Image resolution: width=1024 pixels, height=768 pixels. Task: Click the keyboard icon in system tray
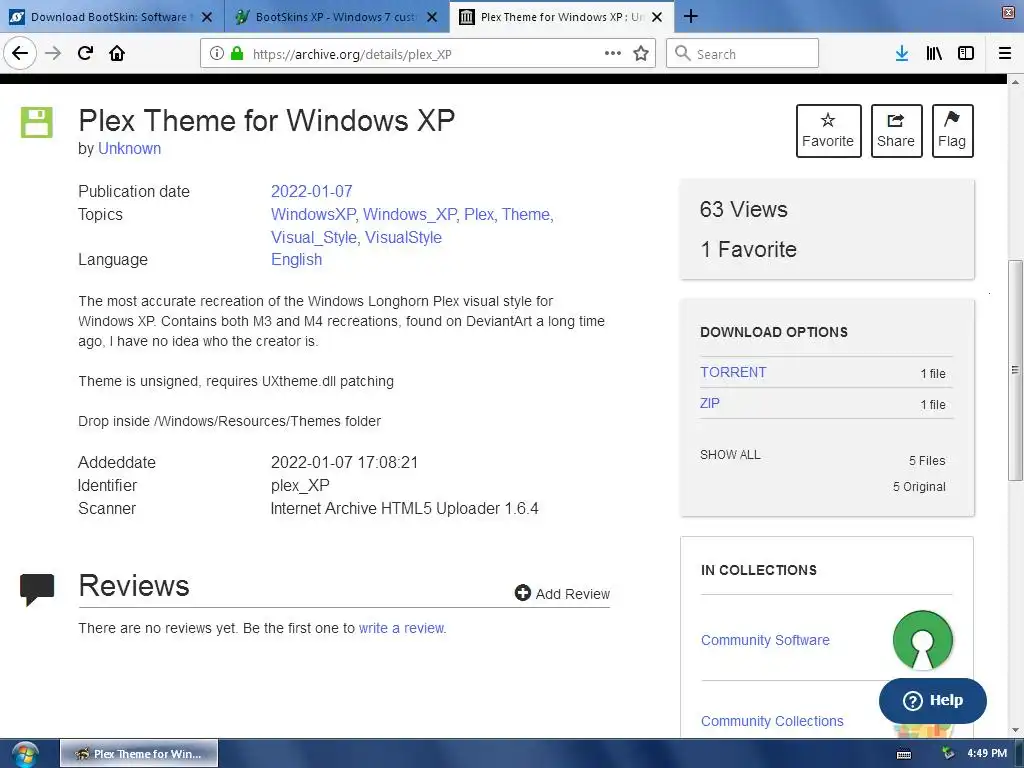[904, 754]
